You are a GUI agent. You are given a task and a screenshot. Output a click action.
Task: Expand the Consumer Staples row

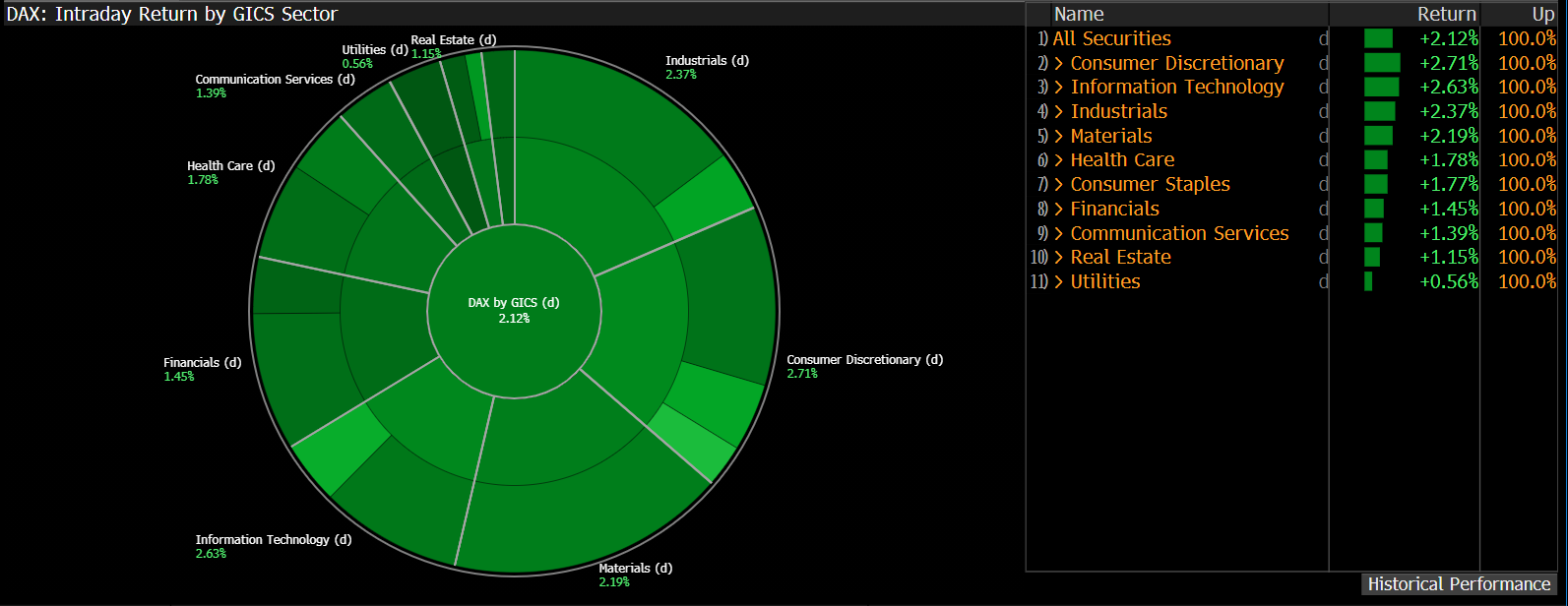click(x=1059, y=185)
